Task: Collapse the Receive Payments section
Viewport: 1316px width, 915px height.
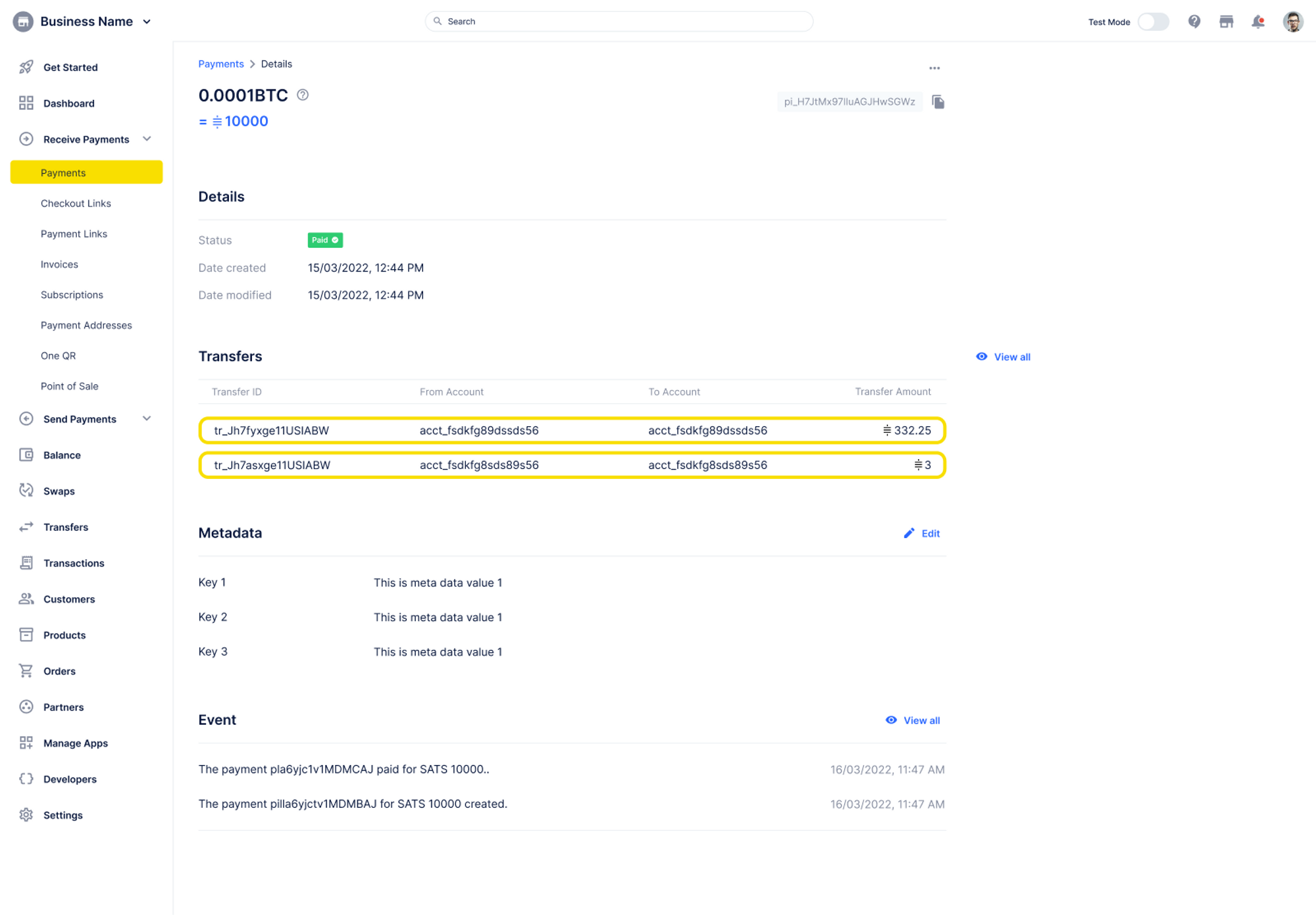Action: tap(147, 139)
